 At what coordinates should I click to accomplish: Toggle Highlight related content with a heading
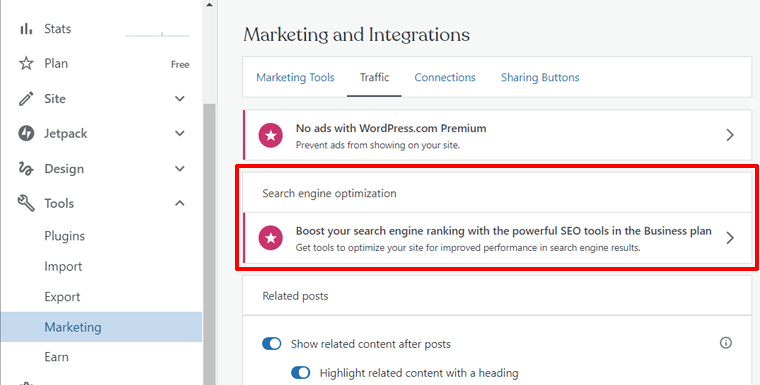pyautogui.click(x=301, y=373)
